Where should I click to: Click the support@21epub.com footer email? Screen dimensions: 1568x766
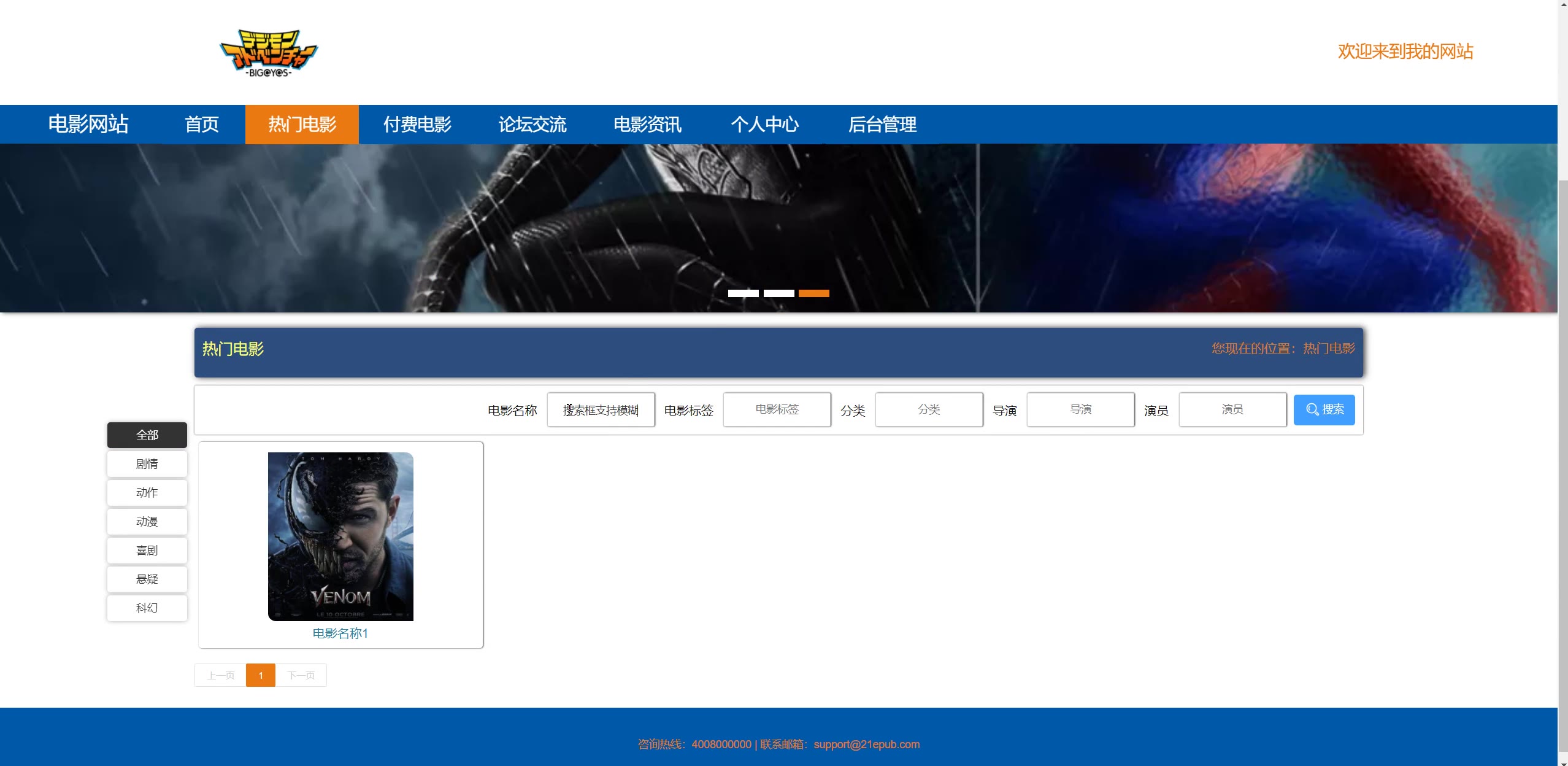tap(867, 744)
